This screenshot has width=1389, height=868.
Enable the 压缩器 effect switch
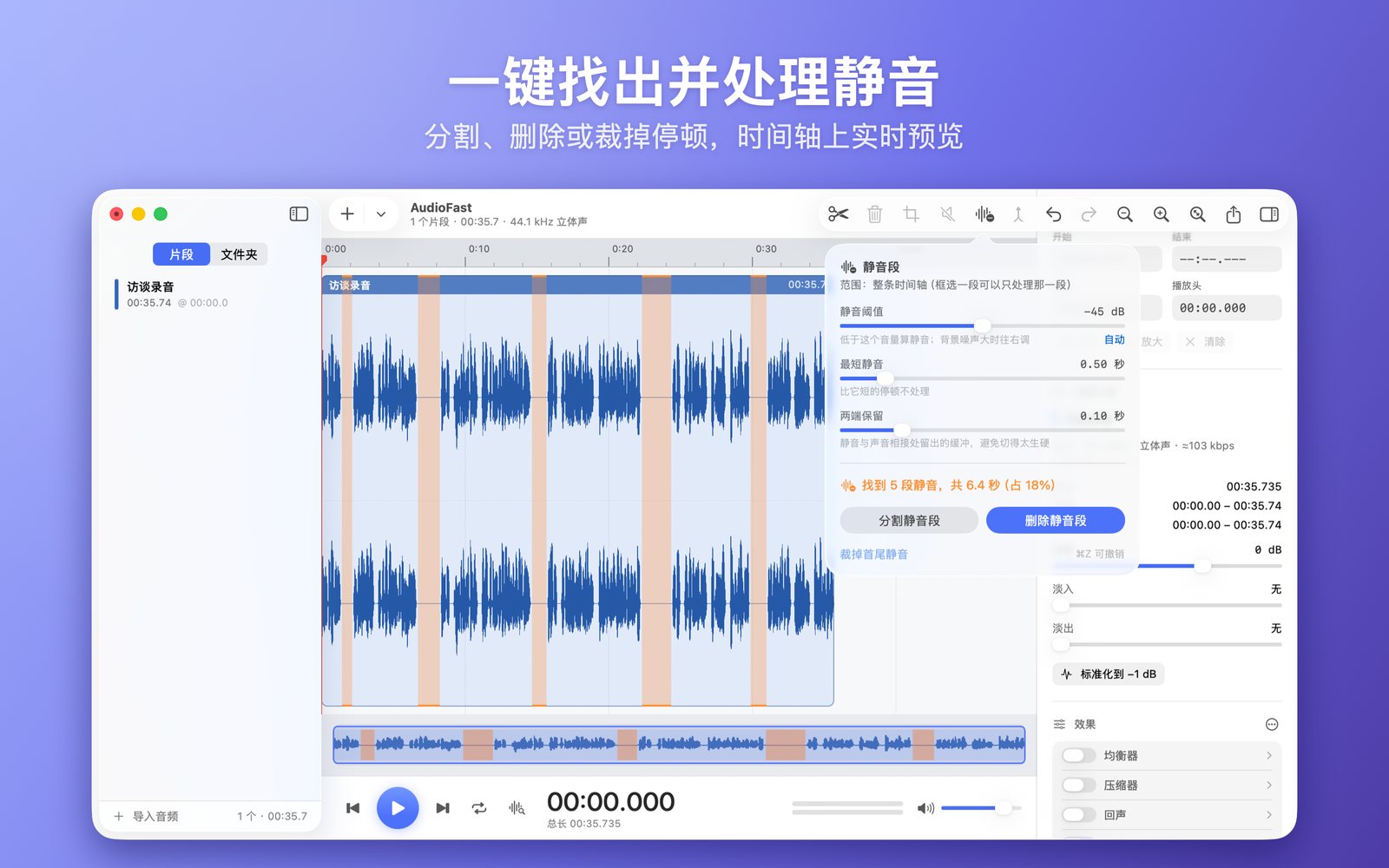coord(1079,786)
